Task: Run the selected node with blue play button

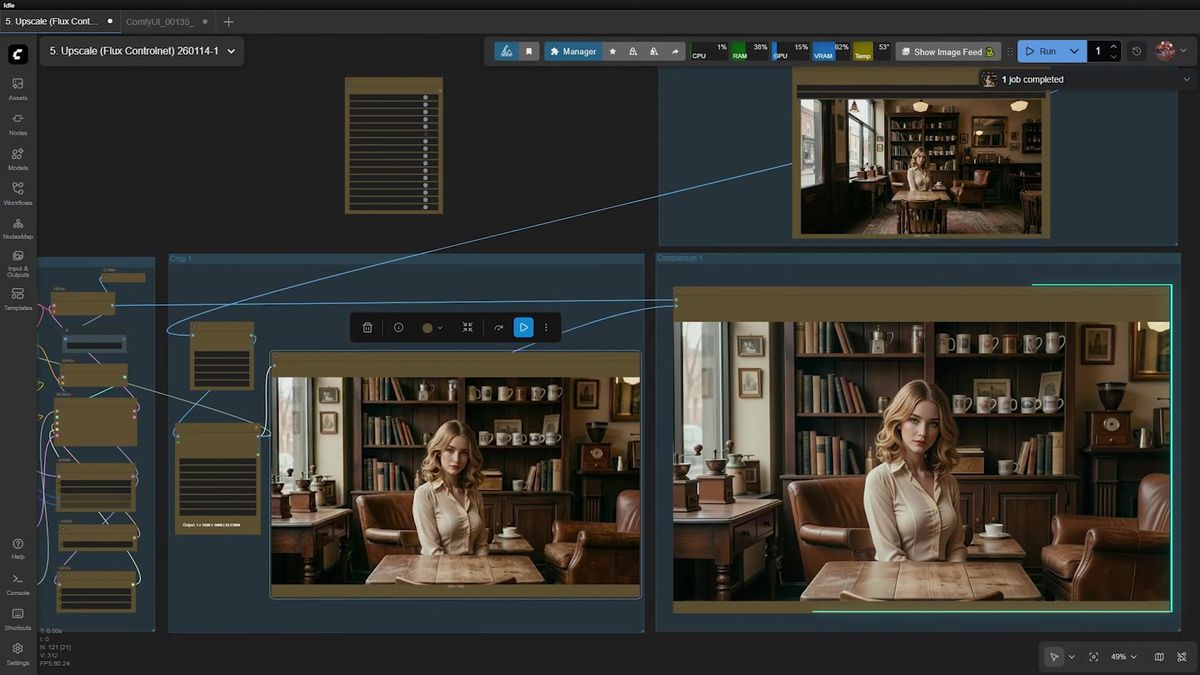Action: pos(523,327)
